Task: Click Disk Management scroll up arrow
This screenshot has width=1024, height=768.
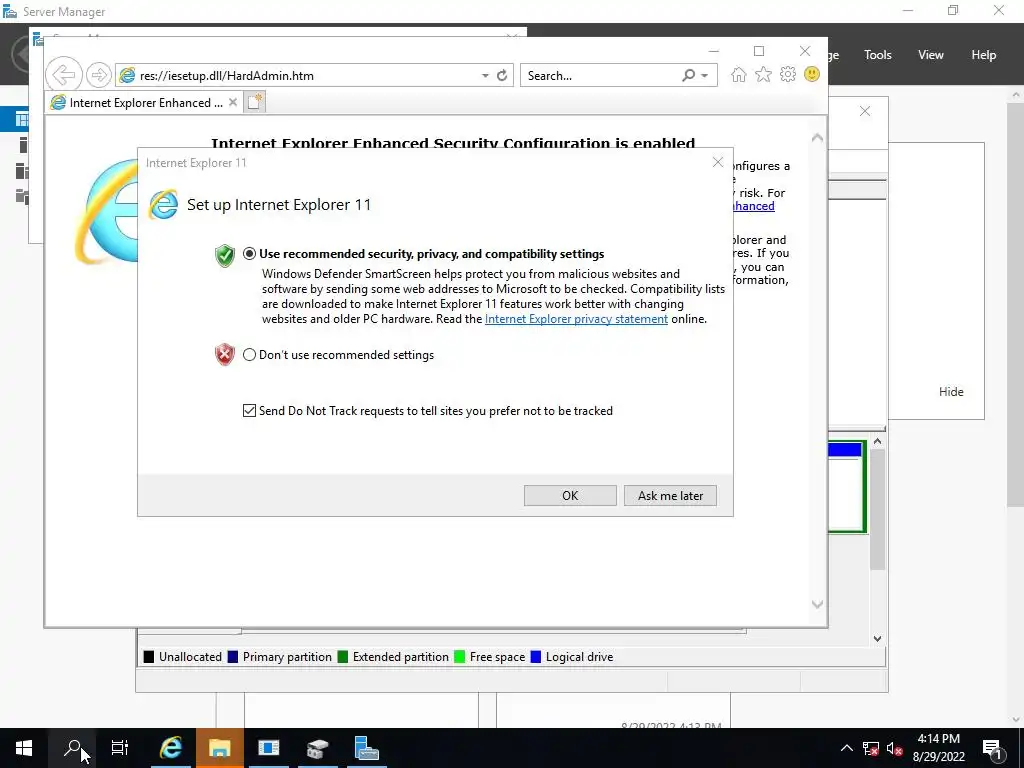Action: pyautogui.click(x=877, y=441)
